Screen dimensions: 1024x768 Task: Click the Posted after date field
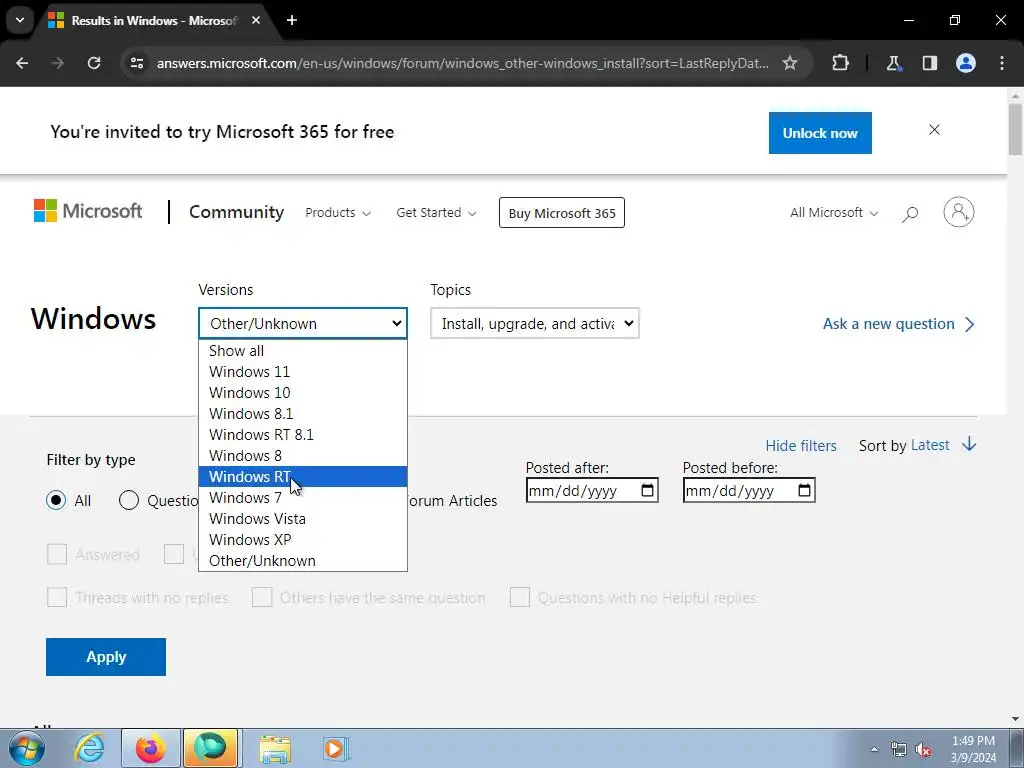pos(592,490)
